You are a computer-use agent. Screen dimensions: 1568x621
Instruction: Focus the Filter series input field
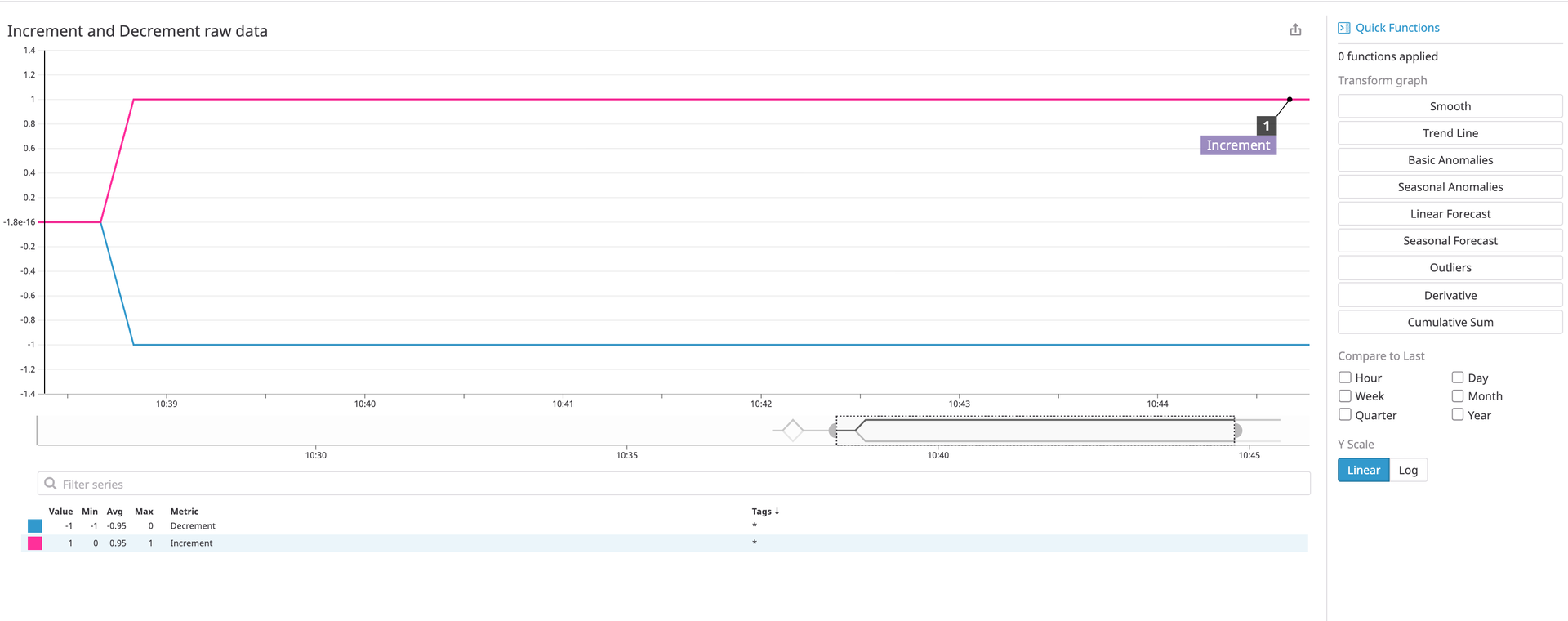(674, 484)
